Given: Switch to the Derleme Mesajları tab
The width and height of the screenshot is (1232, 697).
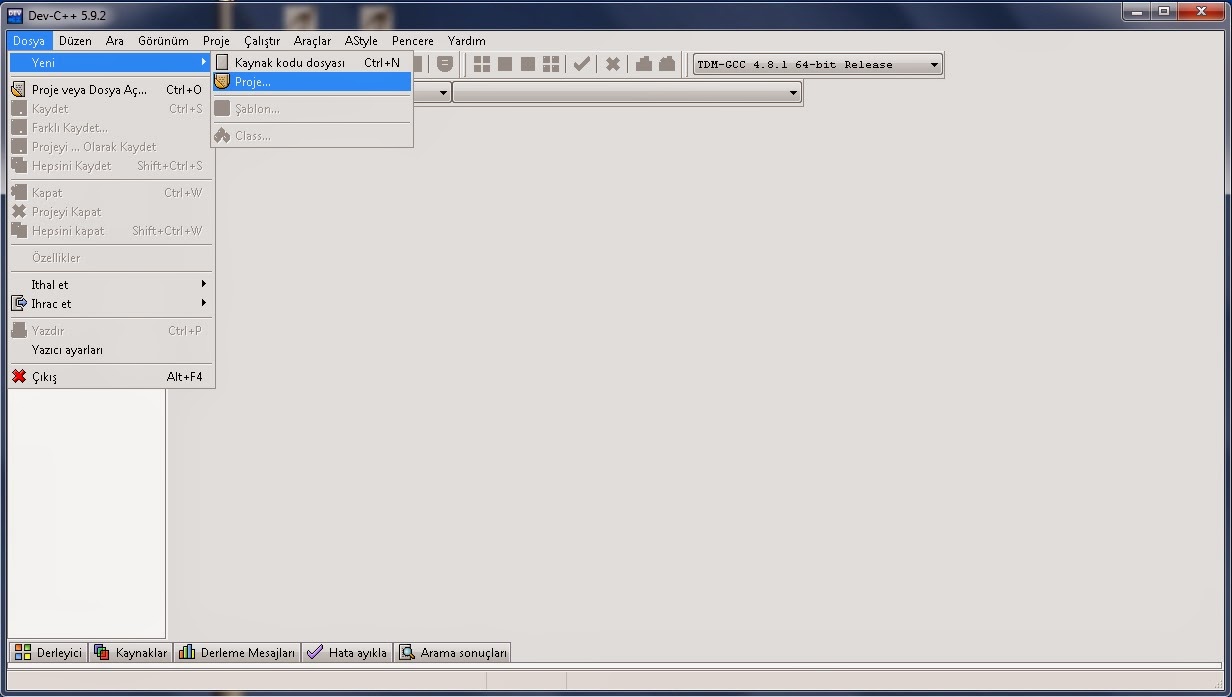Looking at the screenshot, I should [237, 652].
